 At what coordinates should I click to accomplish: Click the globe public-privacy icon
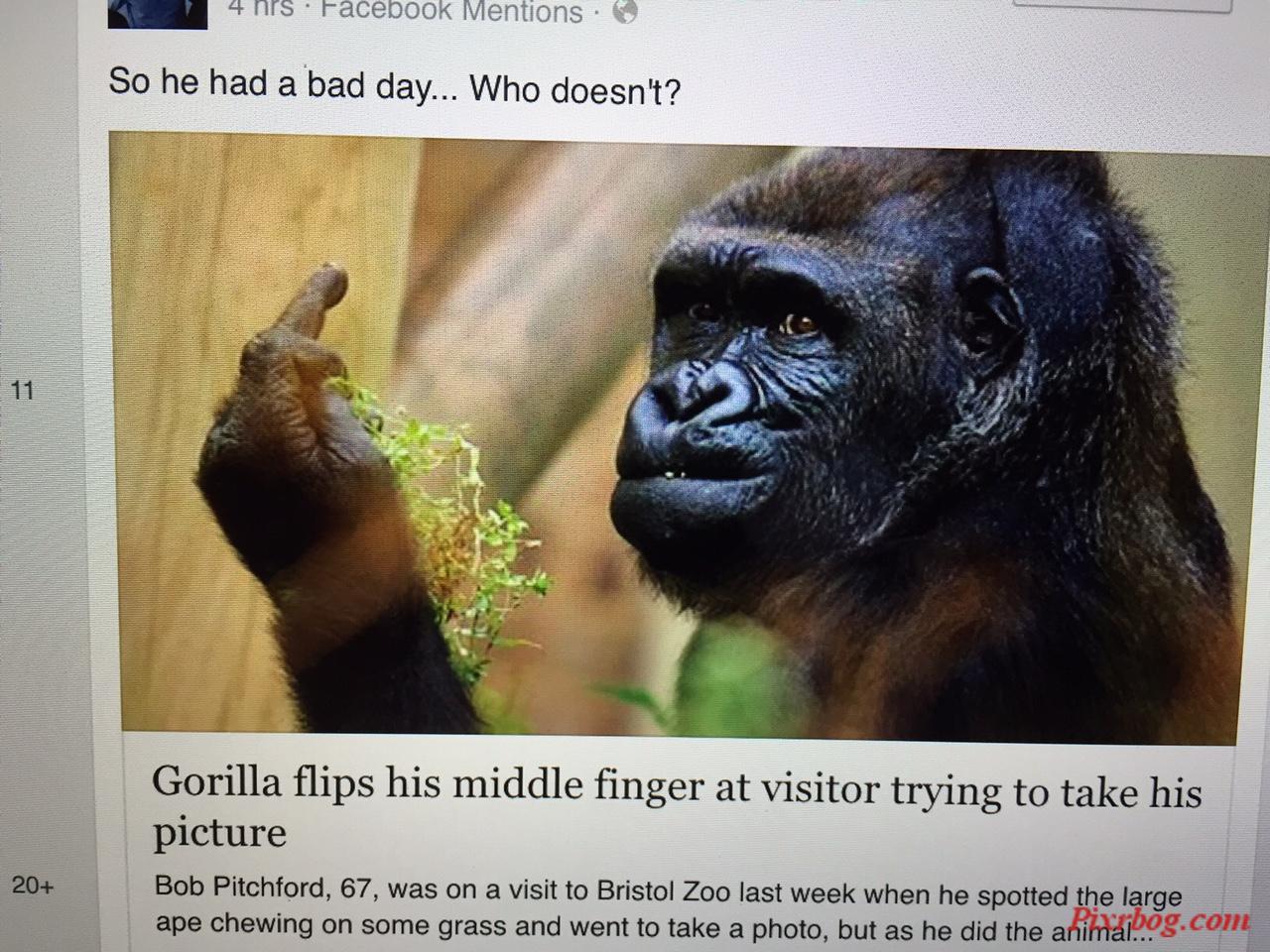(625, 12)
